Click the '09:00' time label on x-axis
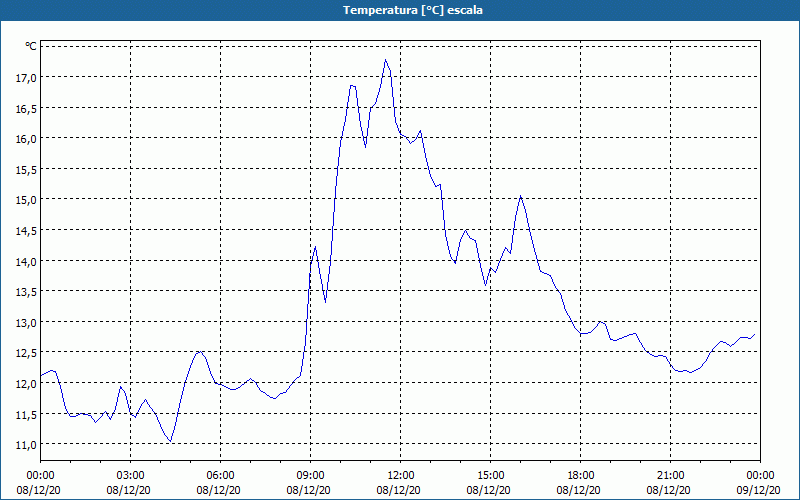800x500 pixels. [x=311, y=476]
